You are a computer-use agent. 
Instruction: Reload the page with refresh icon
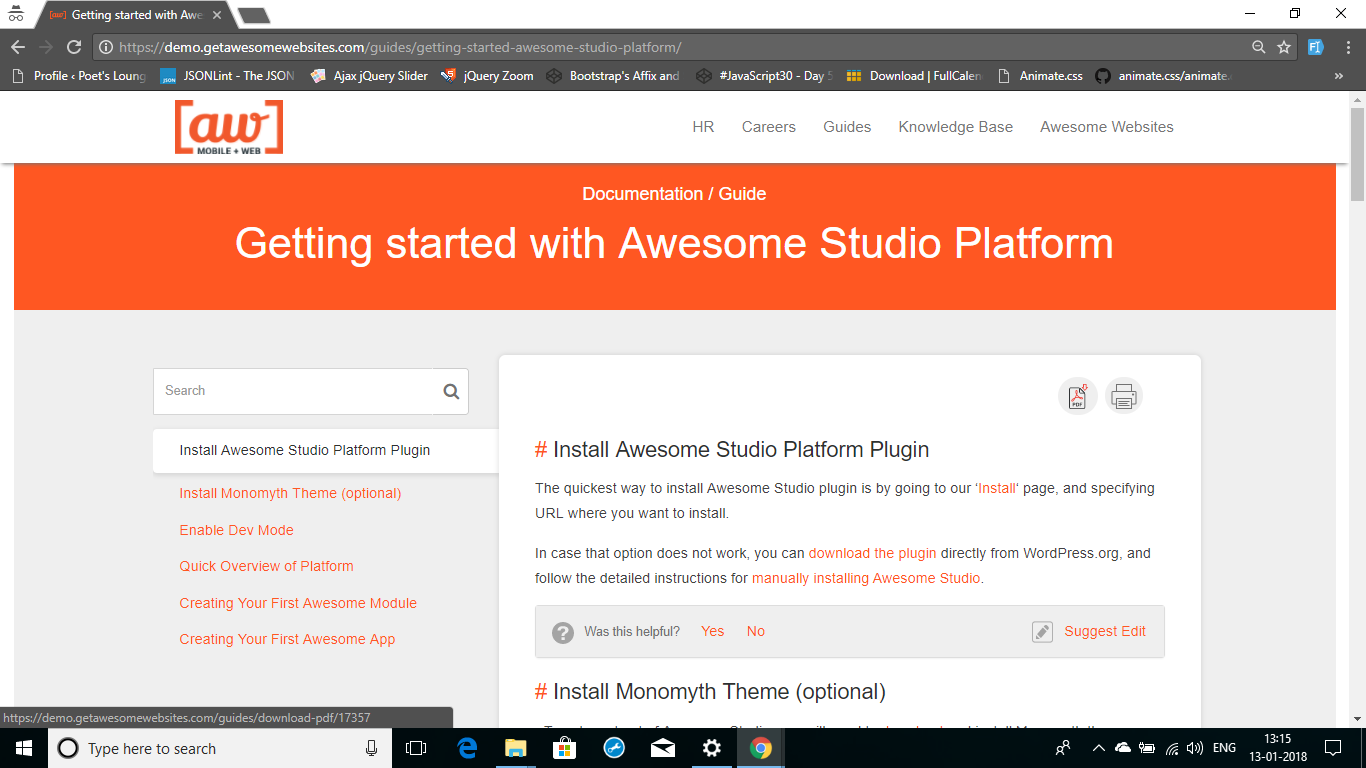(x=74, y=47)
